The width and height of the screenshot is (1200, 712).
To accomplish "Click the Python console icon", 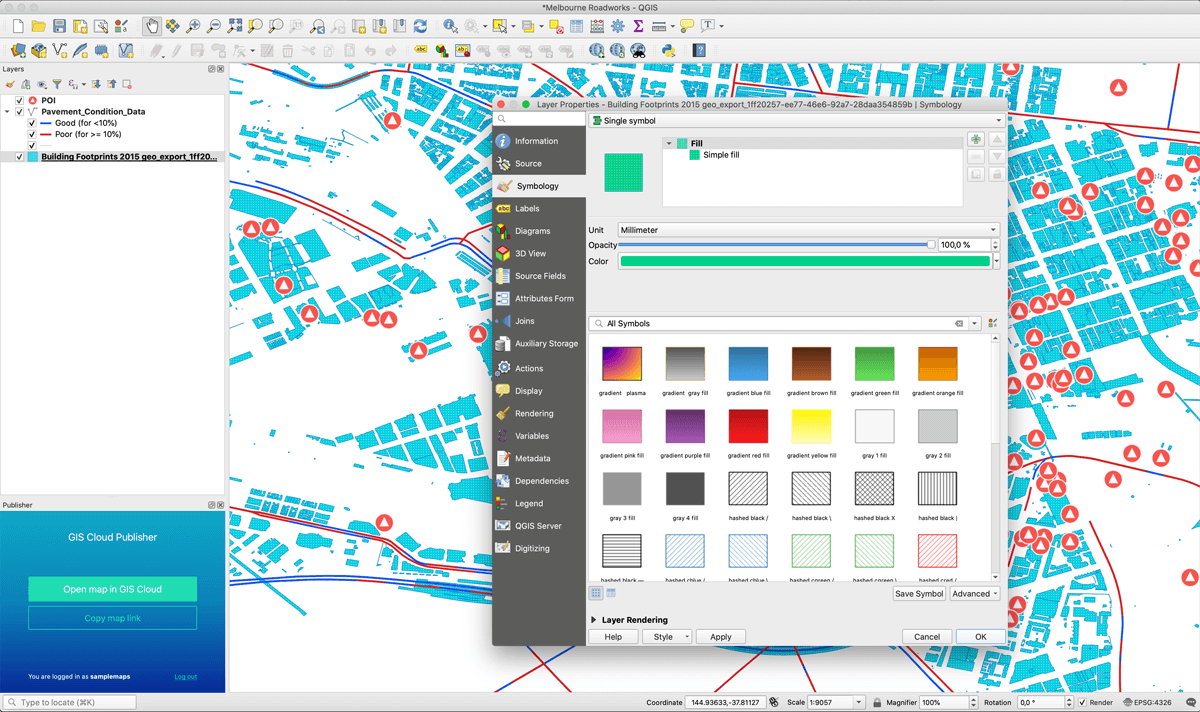I will tap(668, 50).
